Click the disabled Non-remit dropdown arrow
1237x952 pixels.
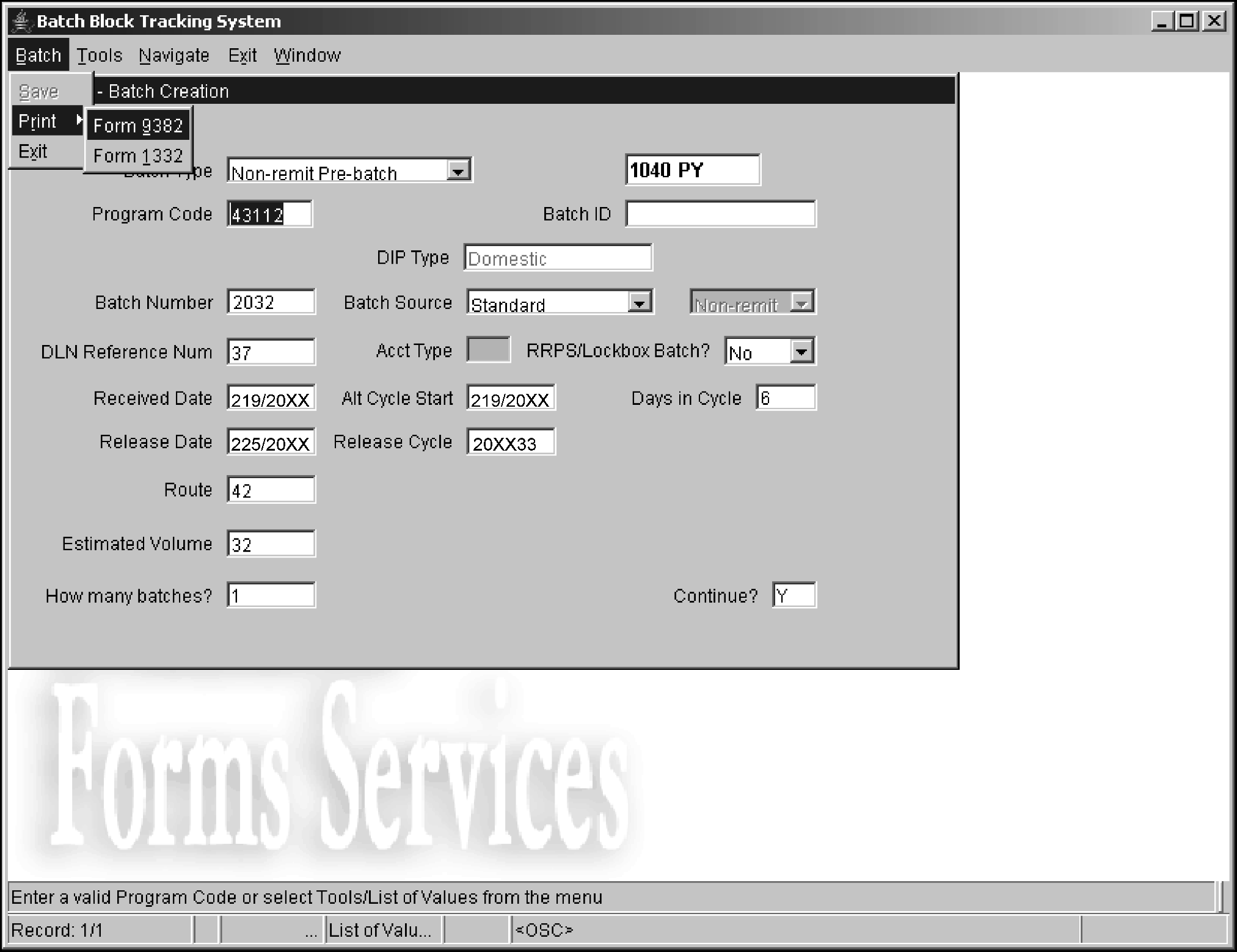[x=801, y=303]
